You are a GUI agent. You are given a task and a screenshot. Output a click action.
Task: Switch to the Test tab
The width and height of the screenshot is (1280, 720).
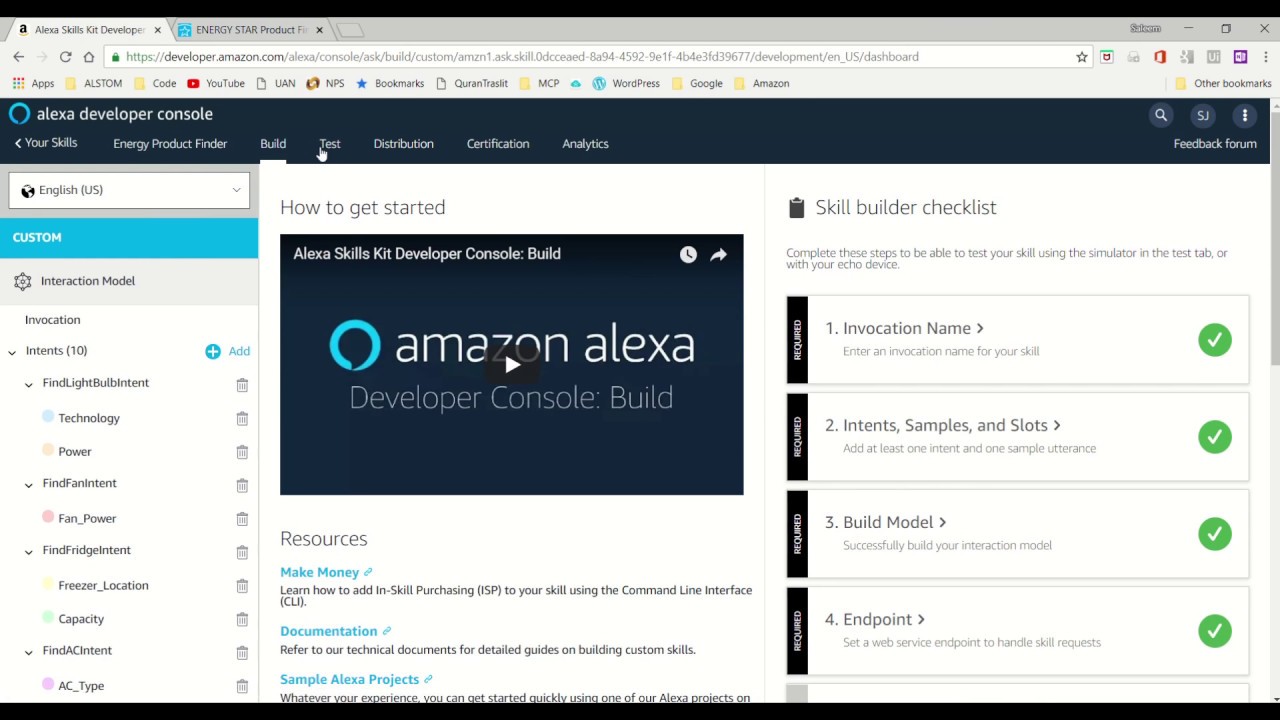coord(330,144)
